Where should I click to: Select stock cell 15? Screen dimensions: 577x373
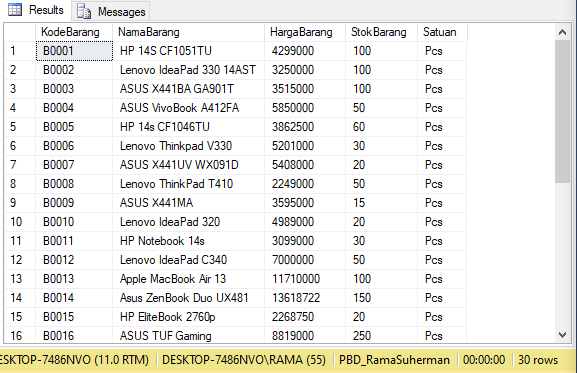click(382, 203)
